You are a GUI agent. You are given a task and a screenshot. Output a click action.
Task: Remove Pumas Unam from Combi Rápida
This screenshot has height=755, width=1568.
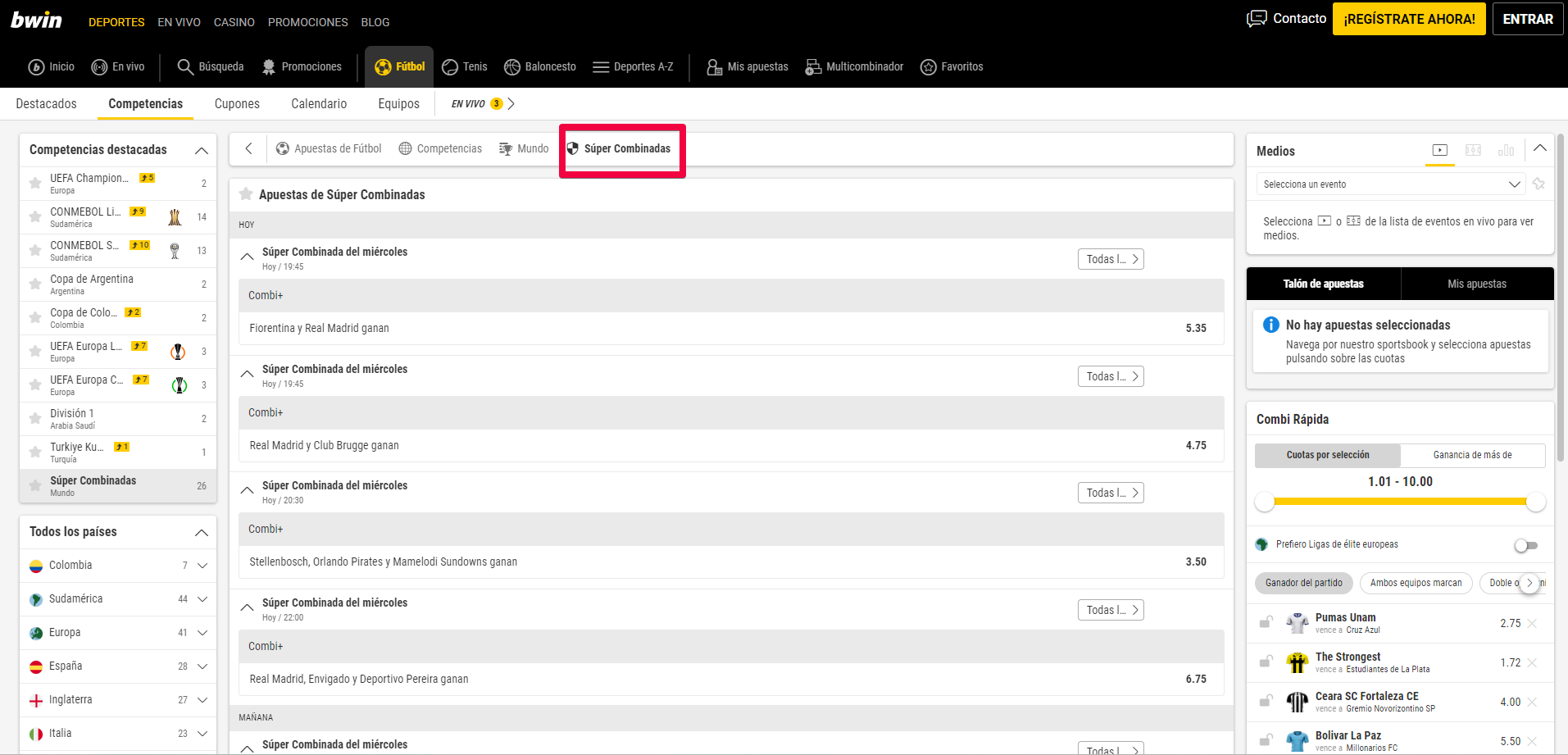1532,624
